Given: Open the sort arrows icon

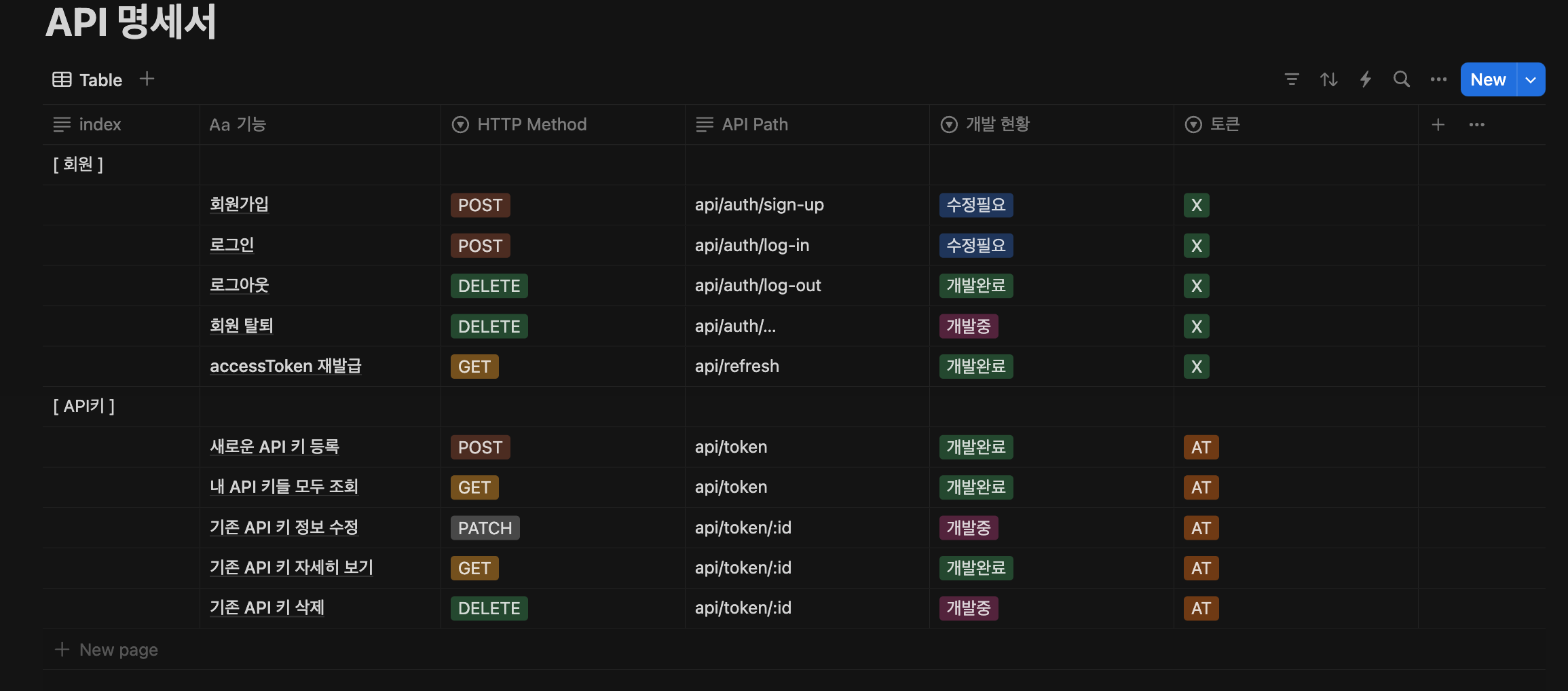Looking at the screenshot, I should [1328, 79].
